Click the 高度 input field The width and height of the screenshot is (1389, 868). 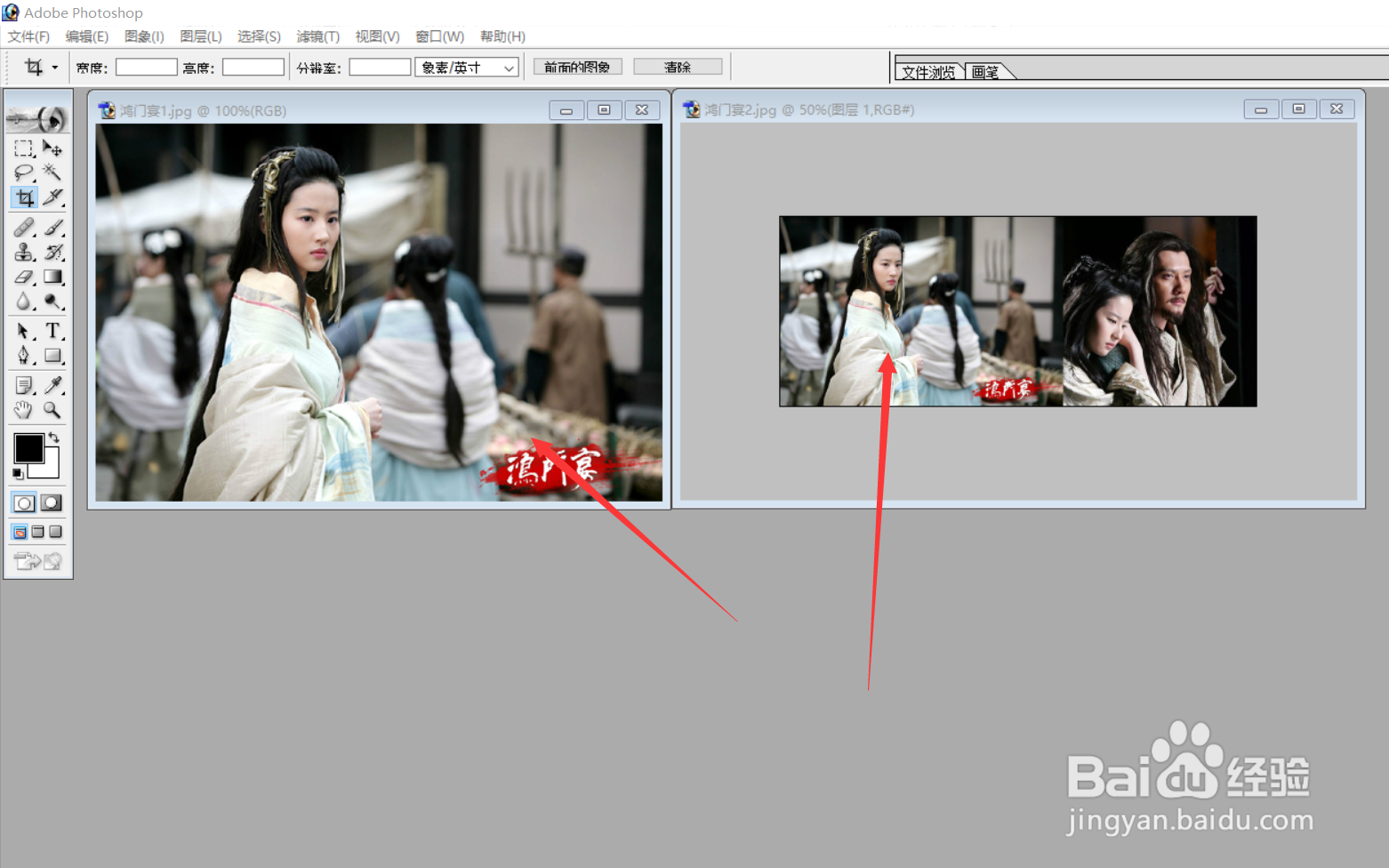tap(253, 68)
